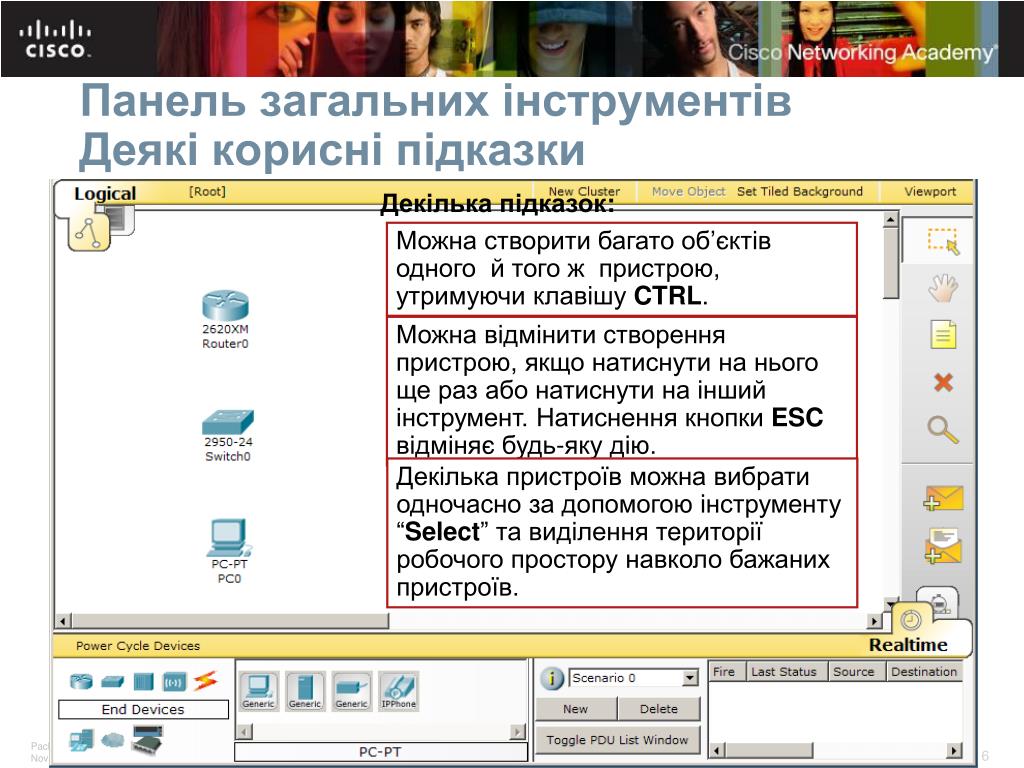Click the workspace horizontal scrollbar thumb
This screenshot has width=1024, height=768.
tap(230, 620)
